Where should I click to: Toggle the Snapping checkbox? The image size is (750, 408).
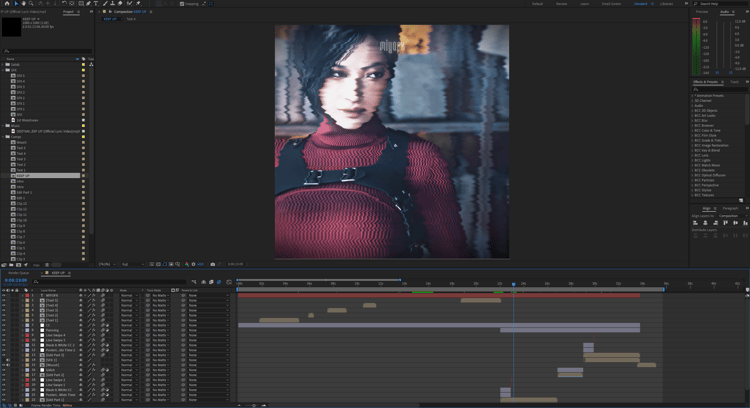[x=182, y=4]
